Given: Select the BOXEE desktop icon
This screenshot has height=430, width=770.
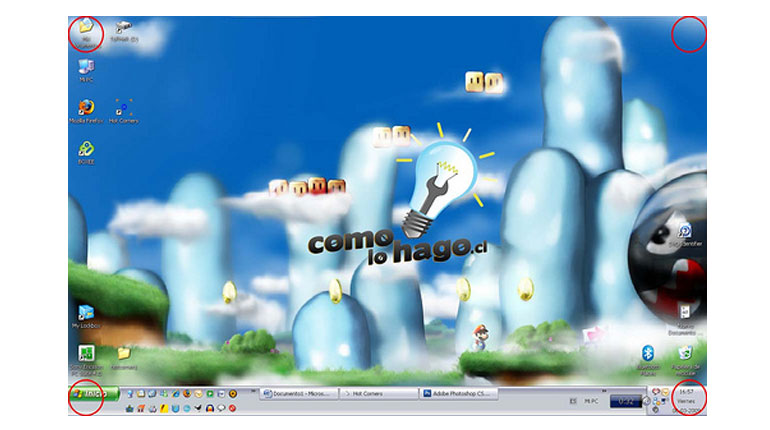Looking at the screenshot, I should click(86, 150).
